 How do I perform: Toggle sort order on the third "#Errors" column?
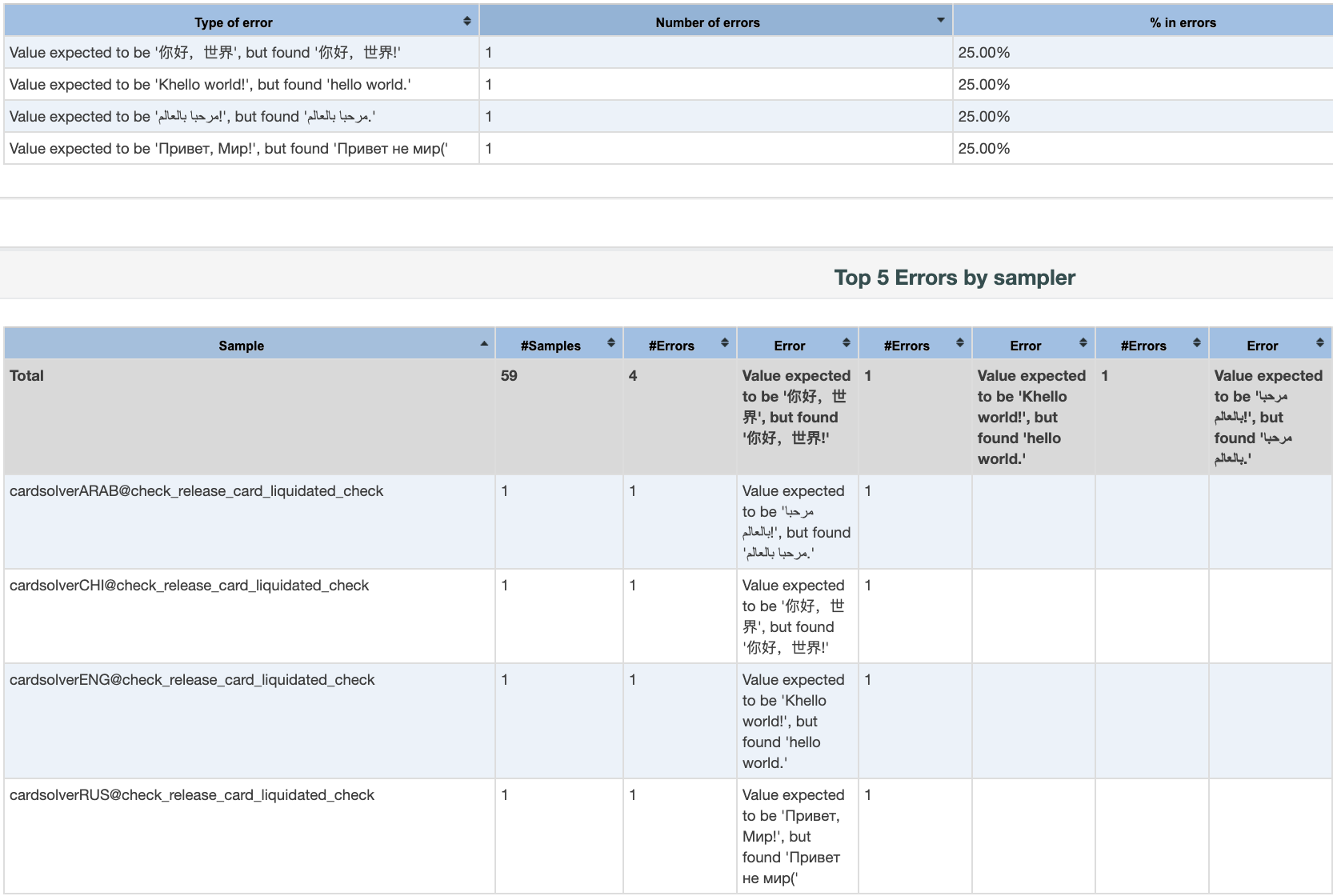tap(1196, 344)
